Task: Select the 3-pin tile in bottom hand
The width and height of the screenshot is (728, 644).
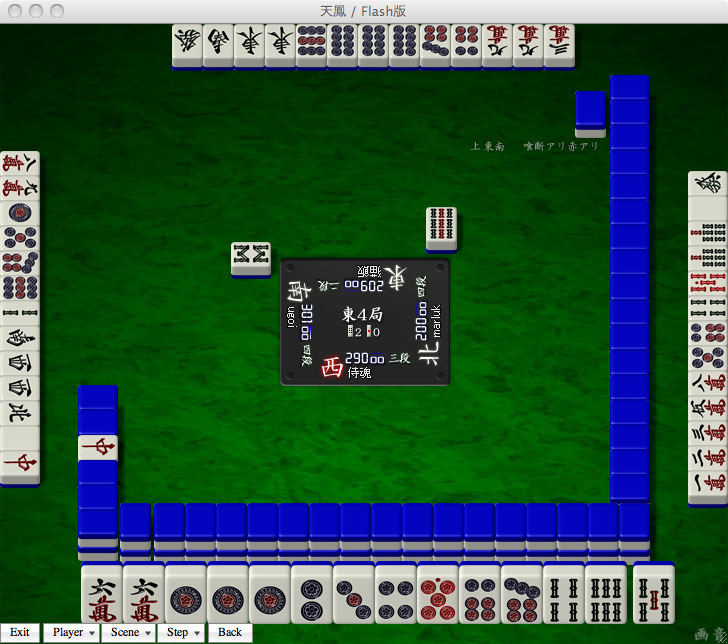Action: pos(353,594)
